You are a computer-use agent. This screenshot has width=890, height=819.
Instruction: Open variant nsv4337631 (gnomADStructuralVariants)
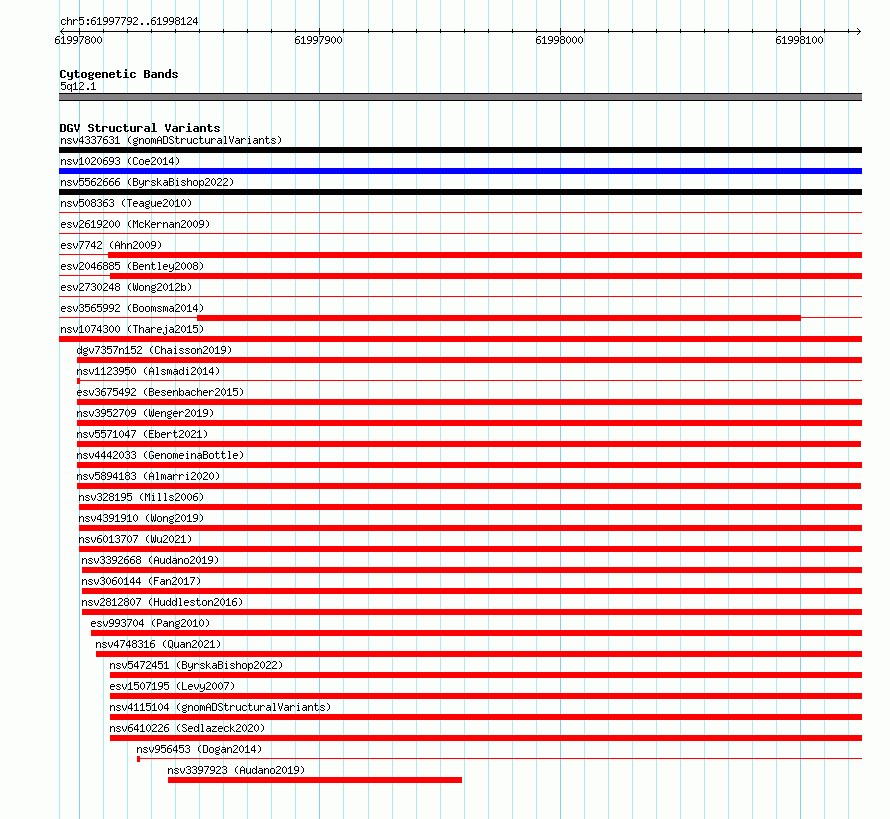coord(171,140)
